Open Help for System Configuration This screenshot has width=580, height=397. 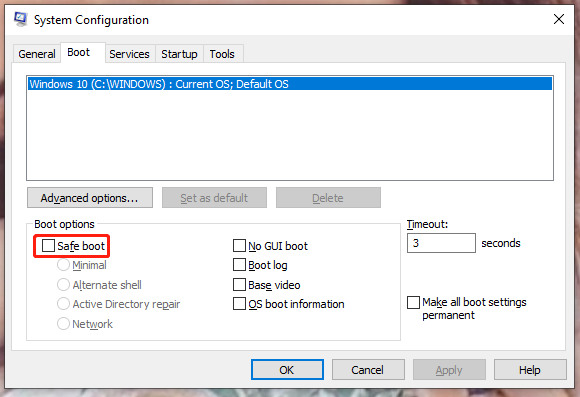[x=530, y=370]
